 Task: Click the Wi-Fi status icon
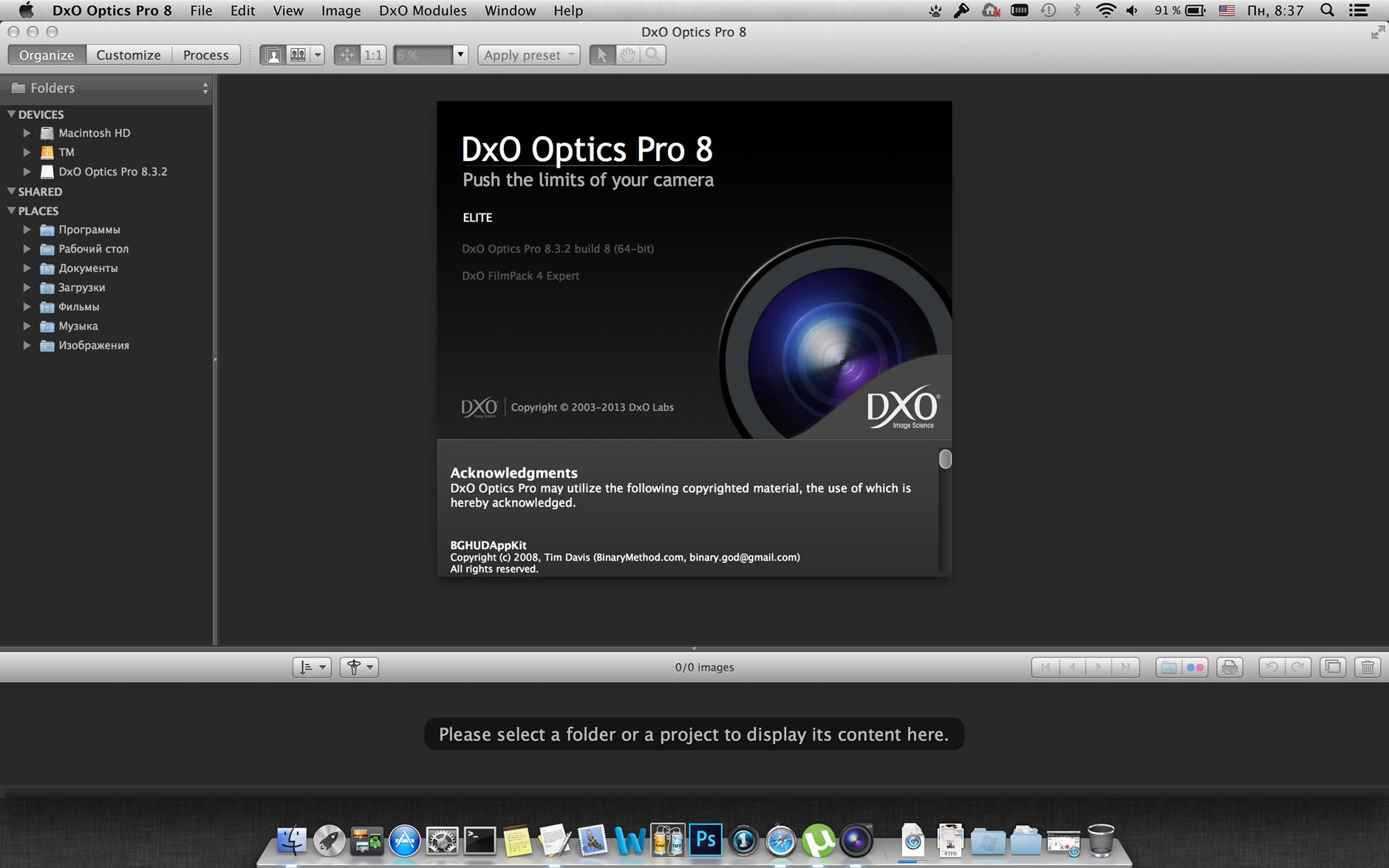tap(1105, 10)
